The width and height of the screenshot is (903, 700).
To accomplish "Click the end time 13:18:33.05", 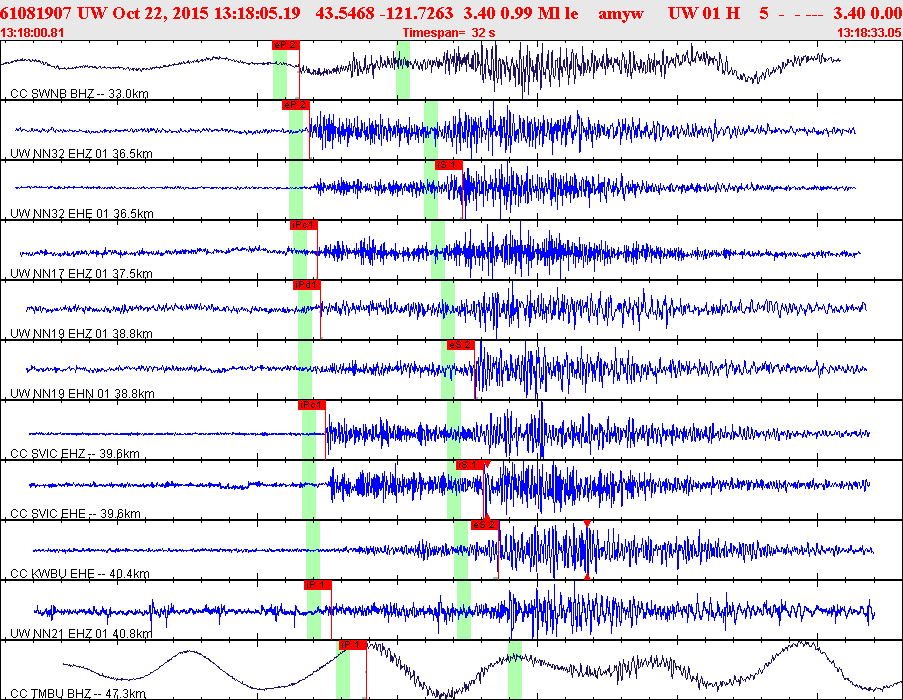I will pos(870,33).
